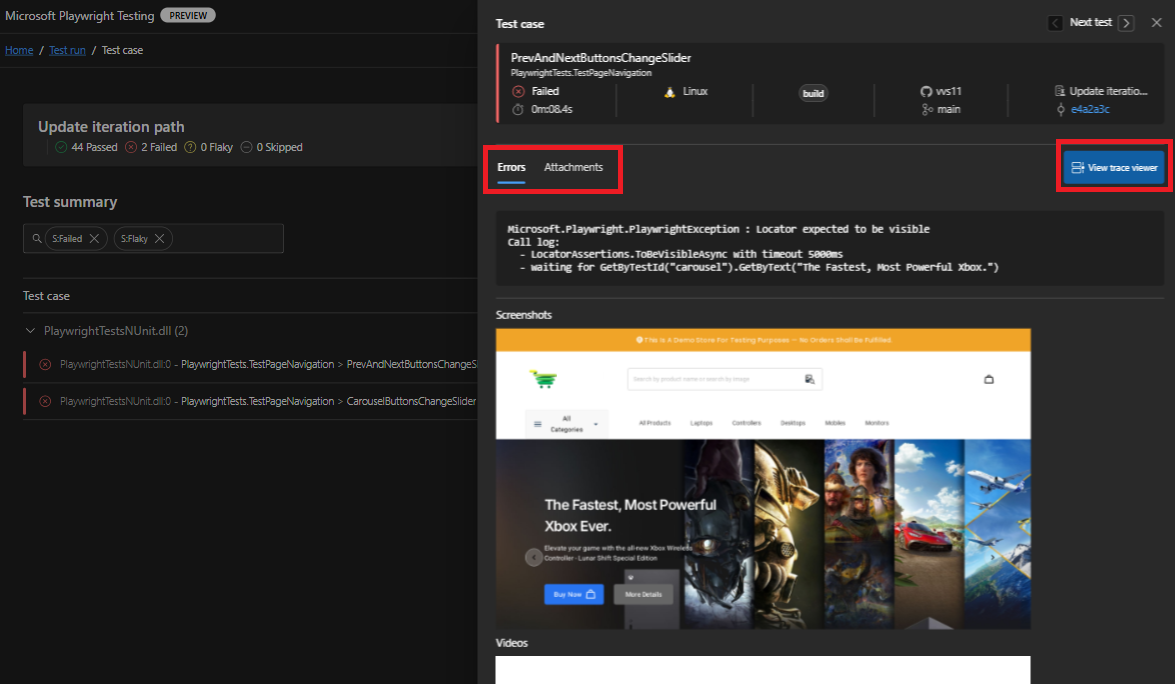This screenshot has width=1175, height=684.
Task: Click the previous test arrow
Action: (x=1055, y=22)
